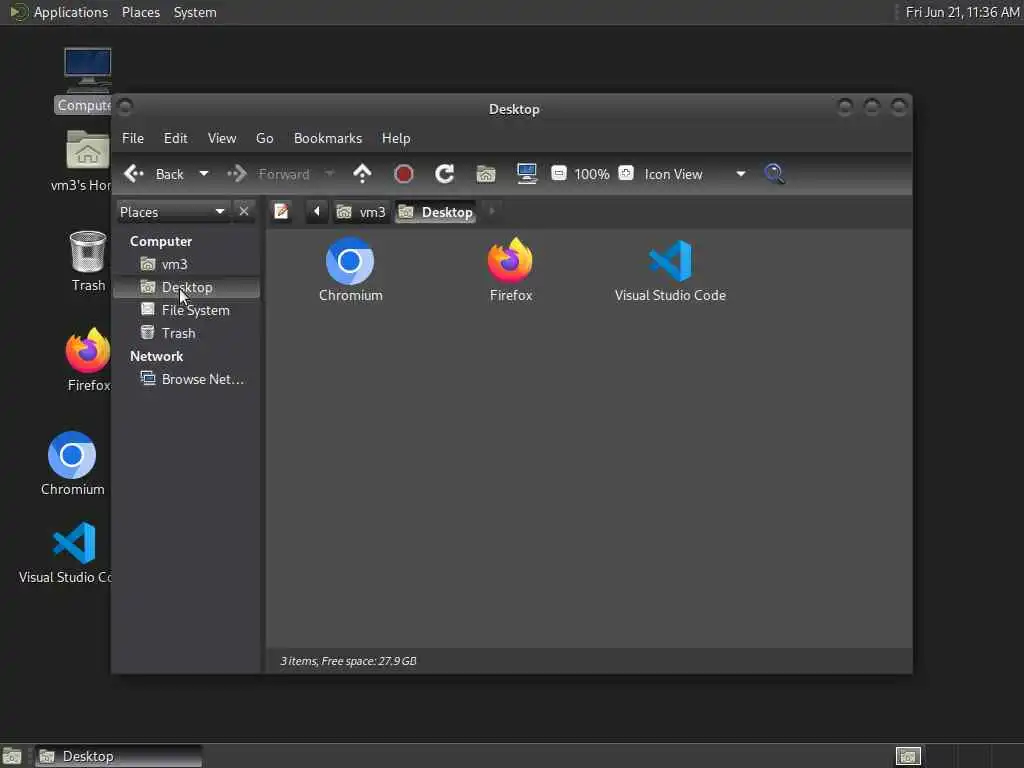Open the Places sidebar selector dropdown
1024x768 pixels.
point(173,212)
